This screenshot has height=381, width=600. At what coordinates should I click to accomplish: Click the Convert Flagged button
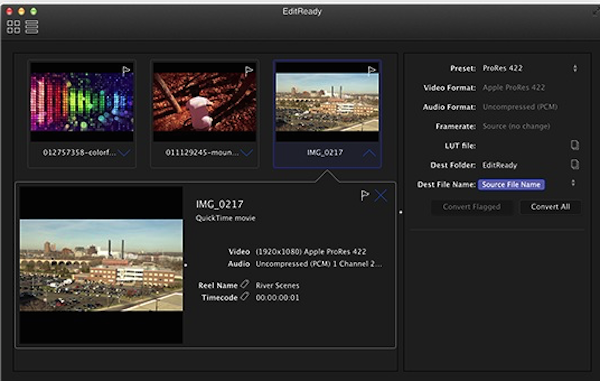pos(471,207)
